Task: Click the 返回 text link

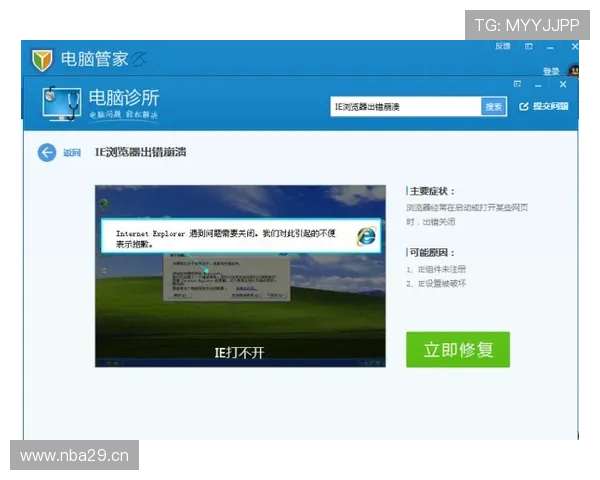Action: [72, 153]
